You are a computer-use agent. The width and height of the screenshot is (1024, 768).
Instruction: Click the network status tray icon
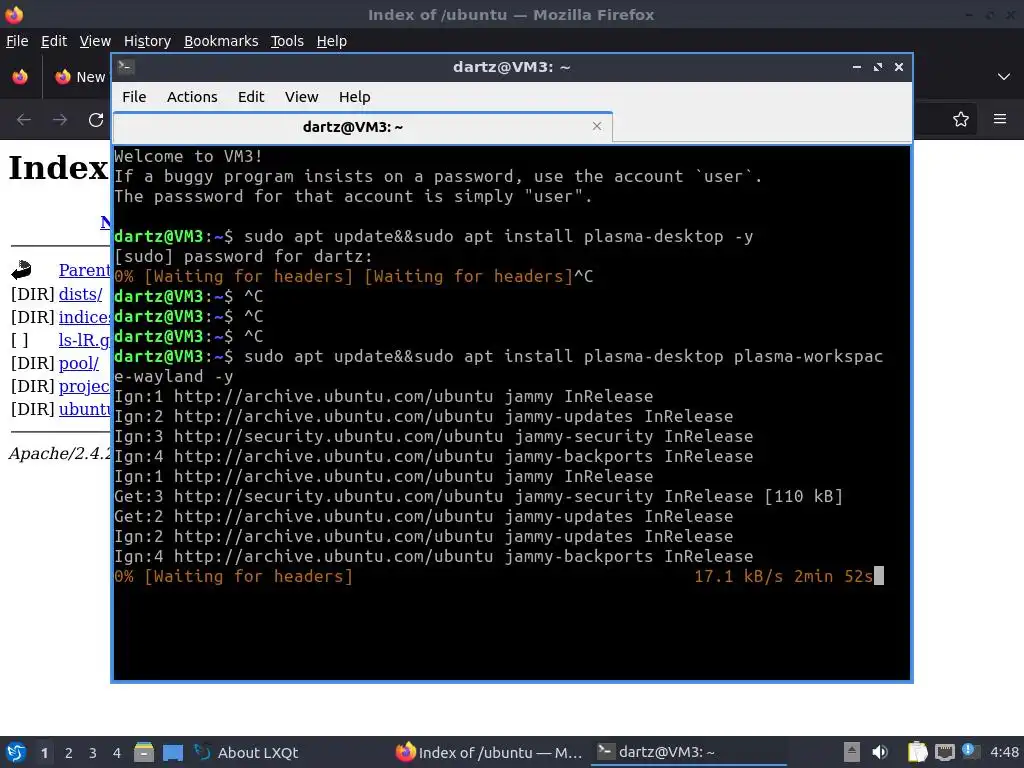944,752
